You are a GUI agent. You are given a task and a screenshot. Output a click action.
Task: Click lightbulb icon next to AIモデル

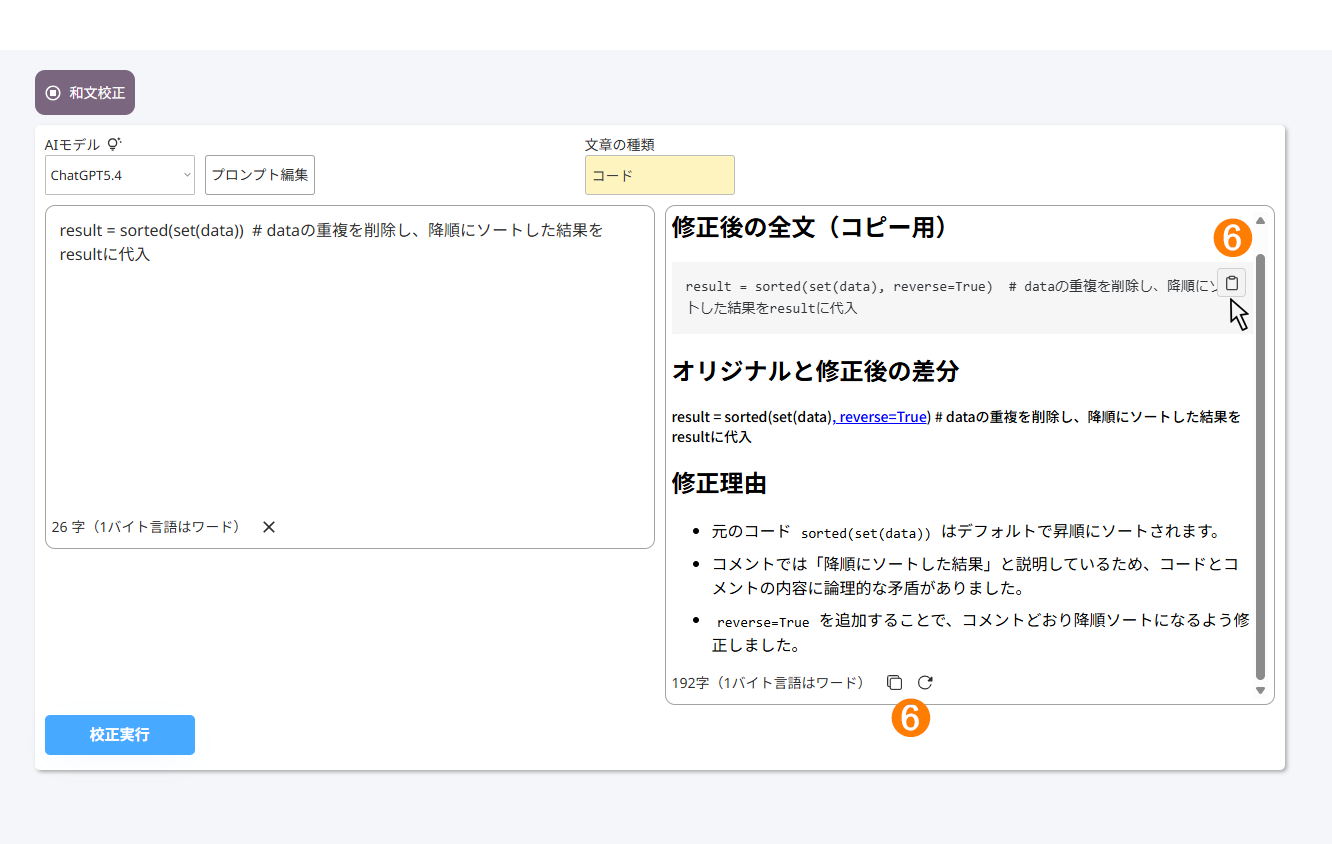click(114, 144)
